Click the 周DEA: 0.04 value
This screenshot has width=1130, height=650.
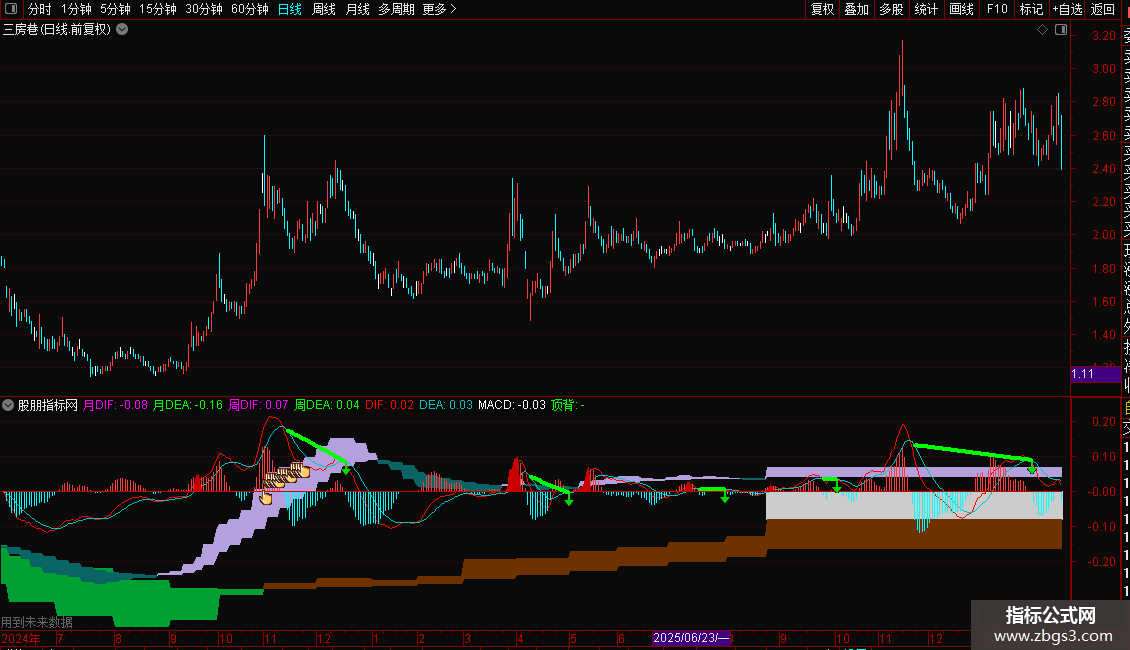click(x=326, y=405)
